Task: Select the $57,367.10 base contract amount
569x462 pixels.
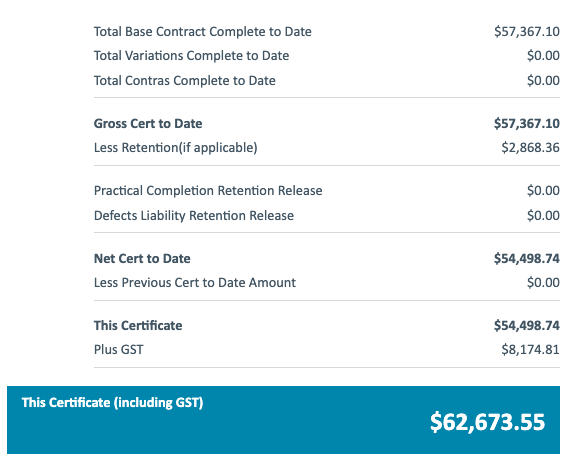Action: [x=527, y=32]
